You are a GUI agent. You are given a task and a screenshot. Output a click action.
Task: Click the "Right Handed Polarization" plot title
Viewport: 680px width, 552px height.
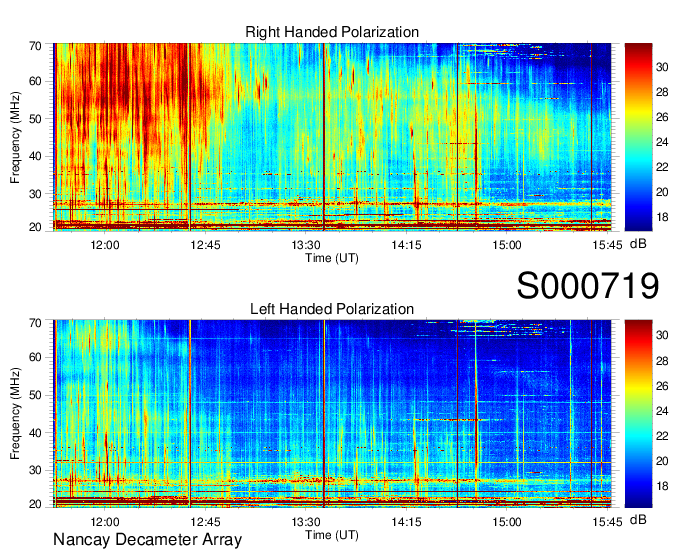(x=332, y=32)
